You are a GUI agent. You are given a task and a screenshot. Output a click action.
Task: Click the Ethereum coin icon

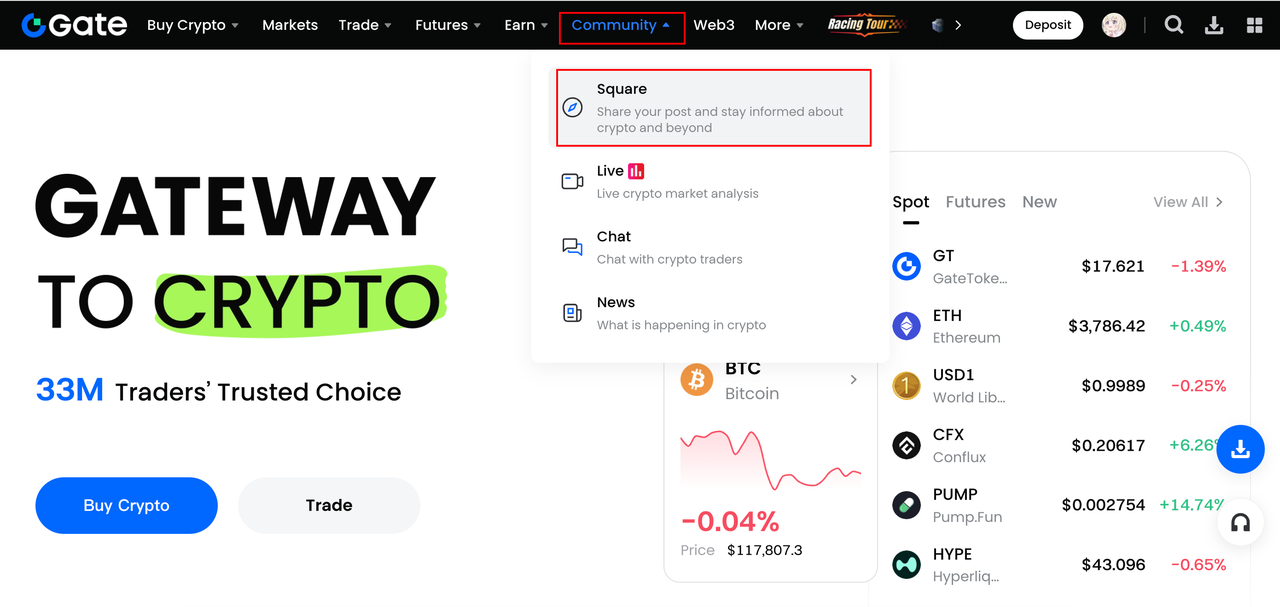906,326
